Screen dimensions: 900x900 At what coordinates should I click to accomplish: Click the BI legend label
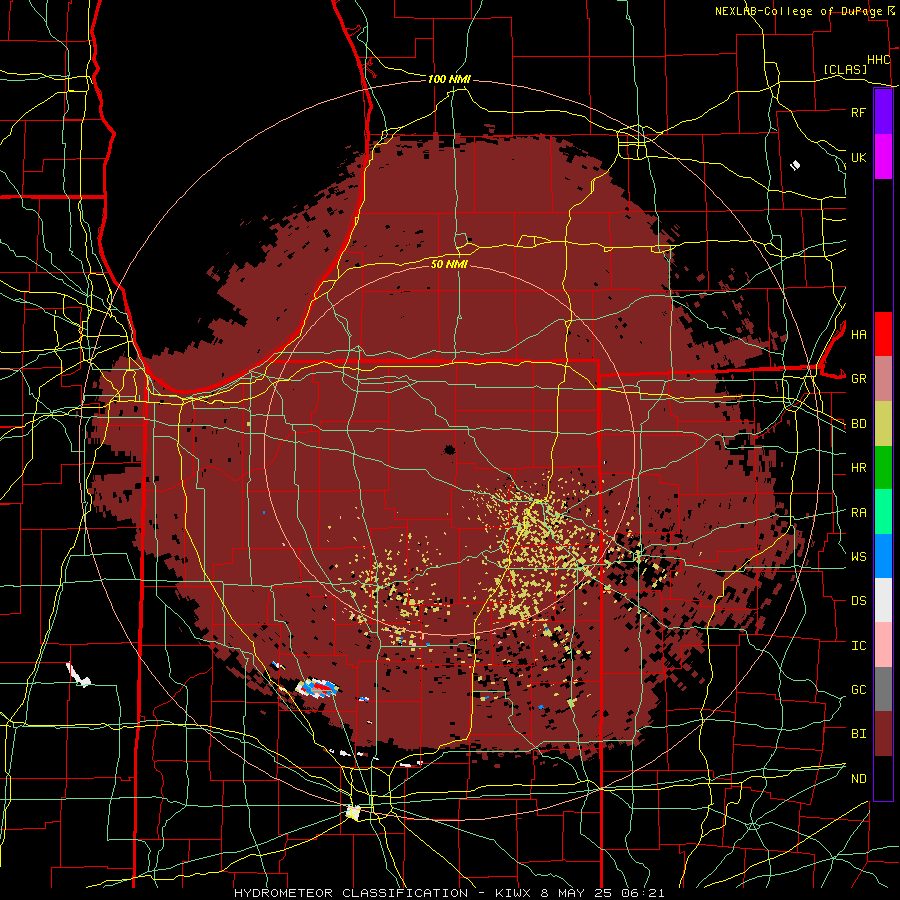coord(858,734)
